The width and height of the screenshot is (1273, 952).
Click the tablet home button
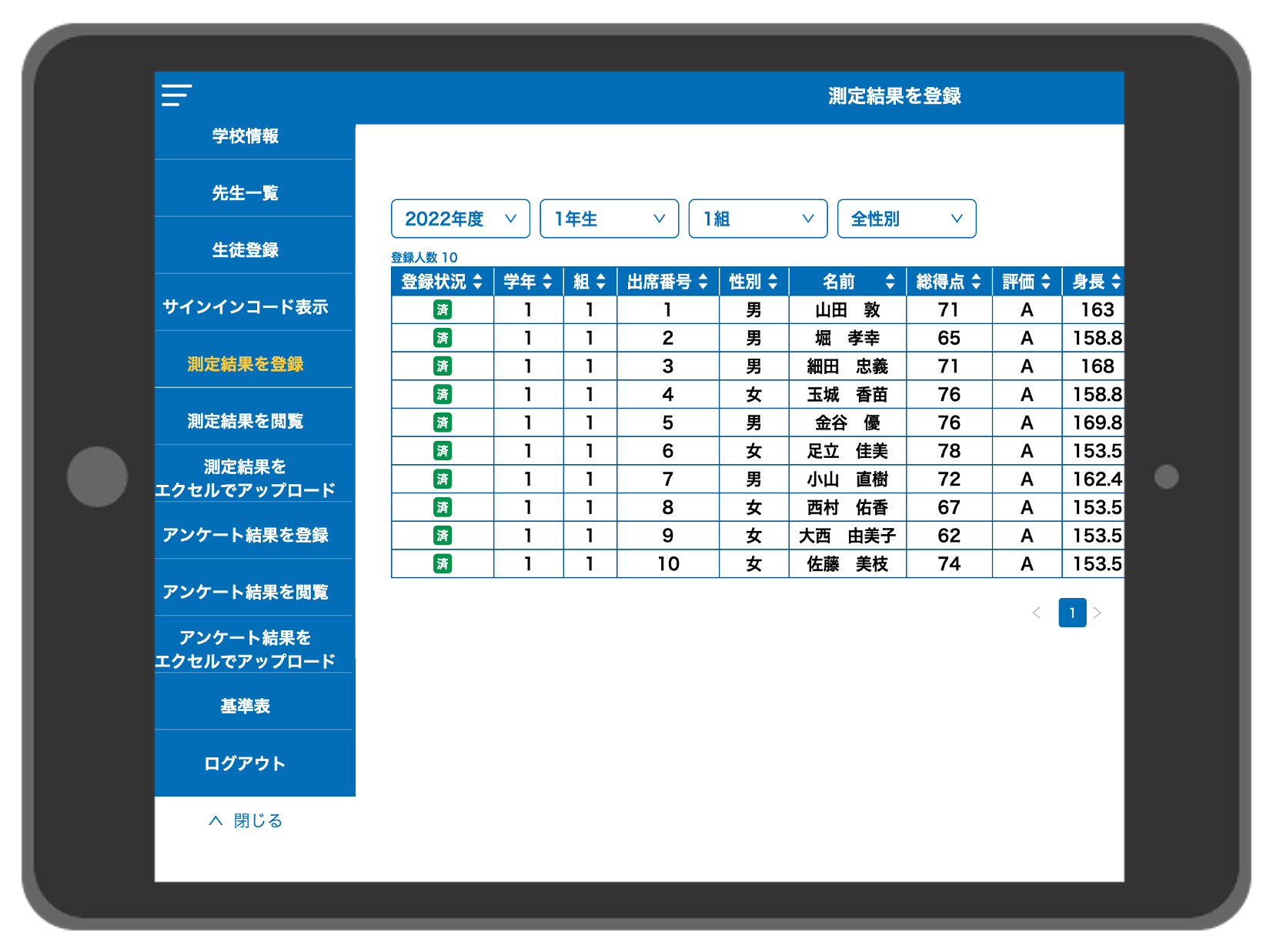point(97,476)
